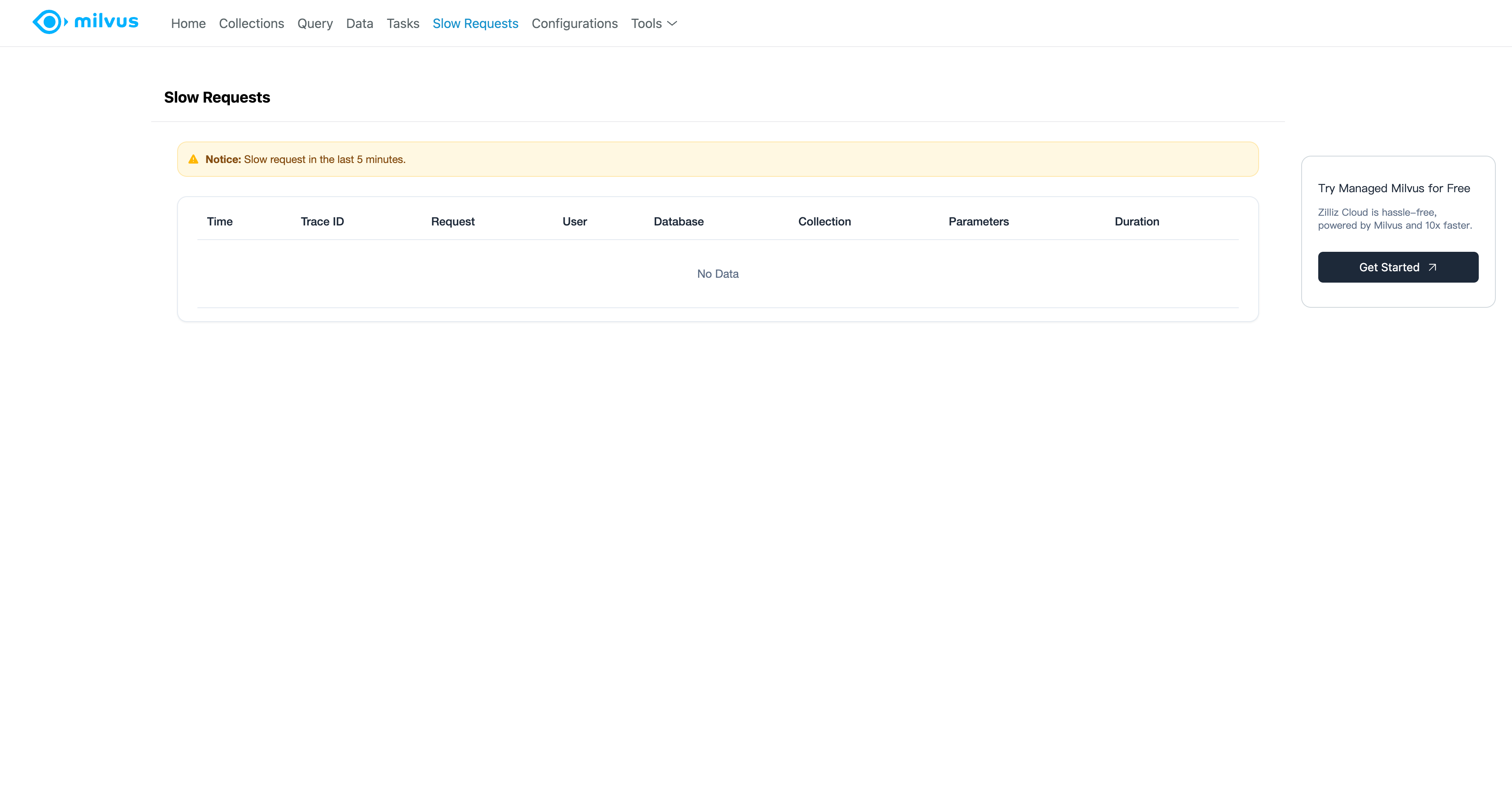Image resolution: width=1512 pixels, height=785 pixels.
Task: Click the Get Started arrow icon
Action: click(x=1432, y=267)
